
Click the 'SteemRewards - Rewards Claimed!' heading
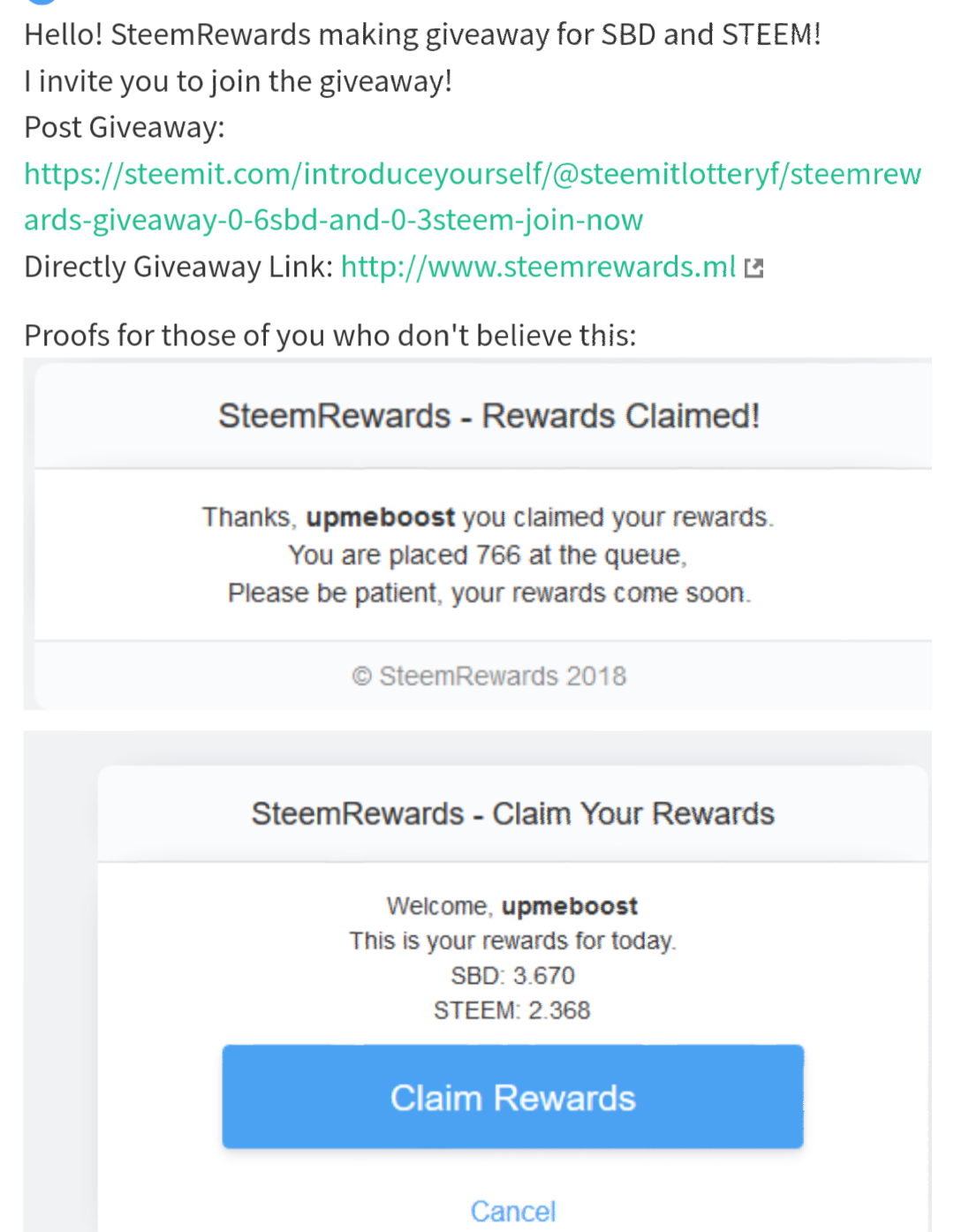point(488,416)
